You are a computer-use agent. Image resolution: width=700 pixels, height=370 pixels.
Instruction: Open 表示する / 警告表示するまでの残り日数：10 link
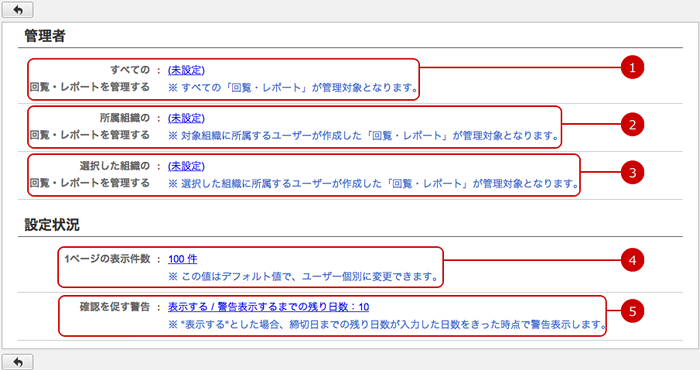click(268, 307)
